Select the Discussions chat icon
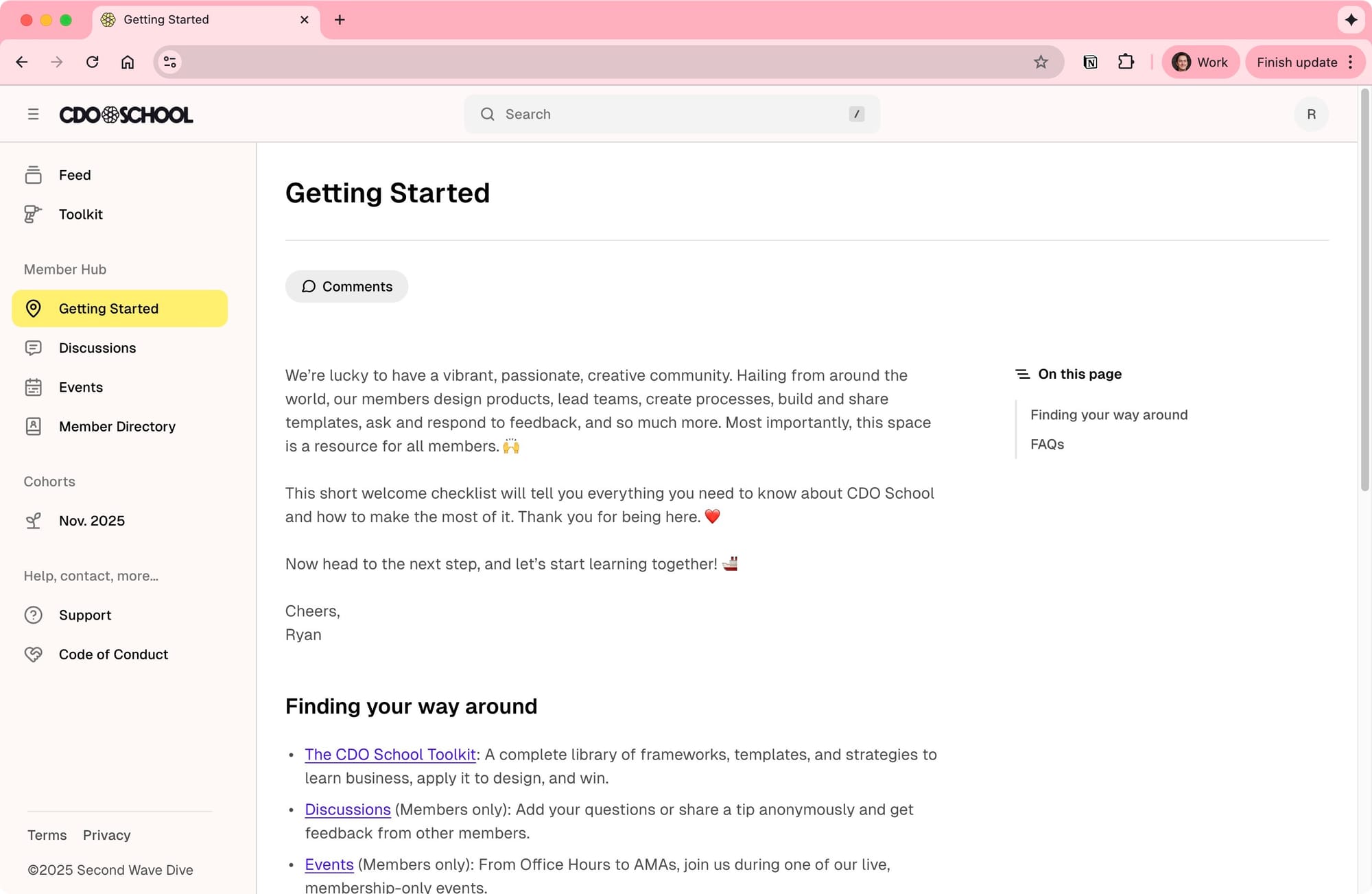The image size is (1372, 894). 33,348
